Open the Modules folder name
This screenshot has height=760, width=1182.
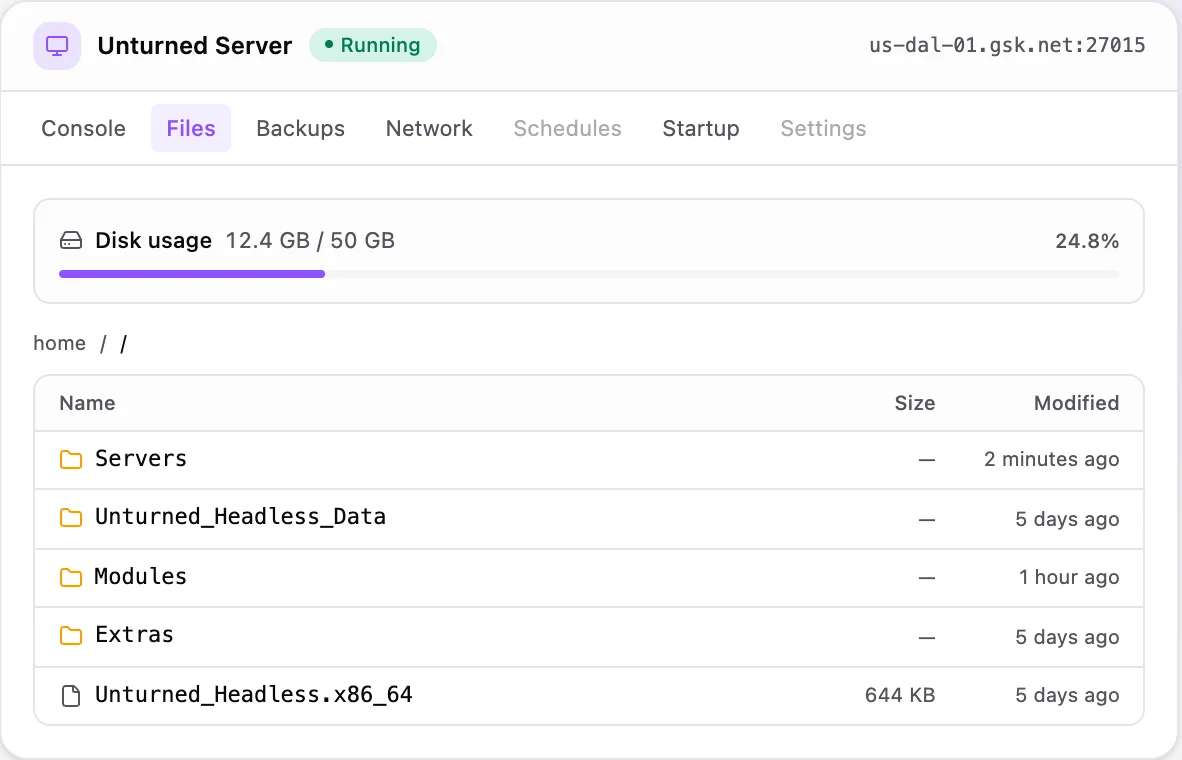pos(141,577)
